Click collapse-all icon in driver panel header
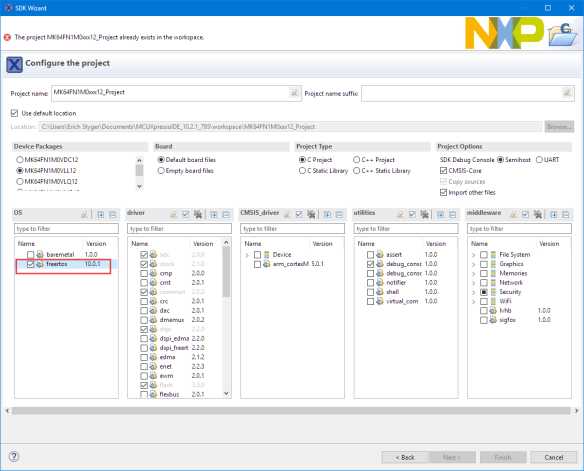 [x=226, y=214]
